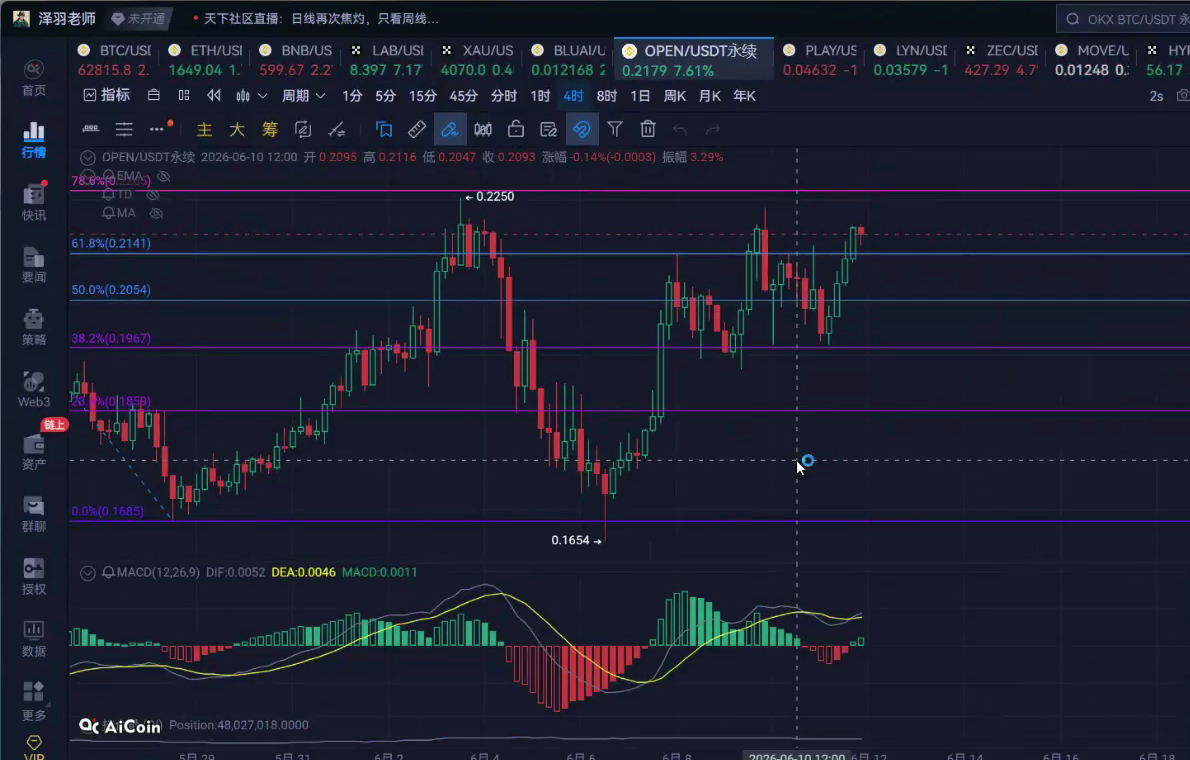The height and width of the screenshot is (760, 1190).
Task: Select the 4时 timeframe
Action: [x=573, y=96]
